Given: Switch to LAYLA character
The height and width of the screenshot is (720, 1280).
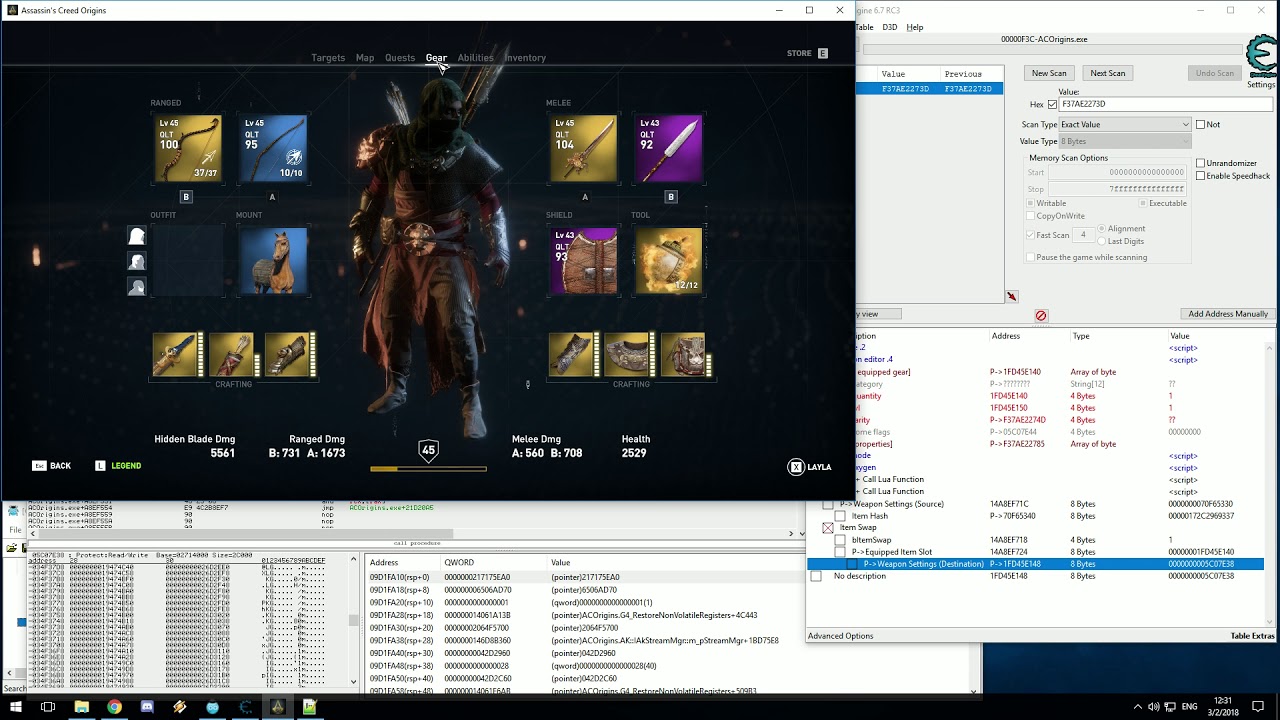Looking at the screenshot, I should pos(810,467).
